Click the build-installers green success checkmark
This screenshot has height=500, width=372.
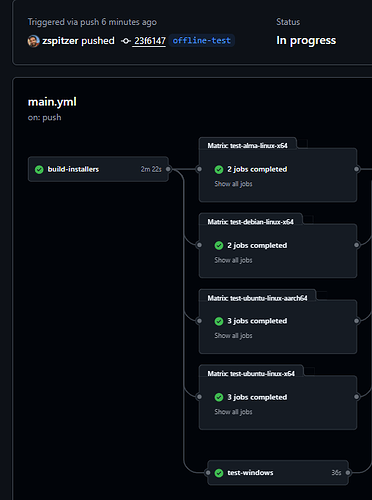[x=39, y=169]
